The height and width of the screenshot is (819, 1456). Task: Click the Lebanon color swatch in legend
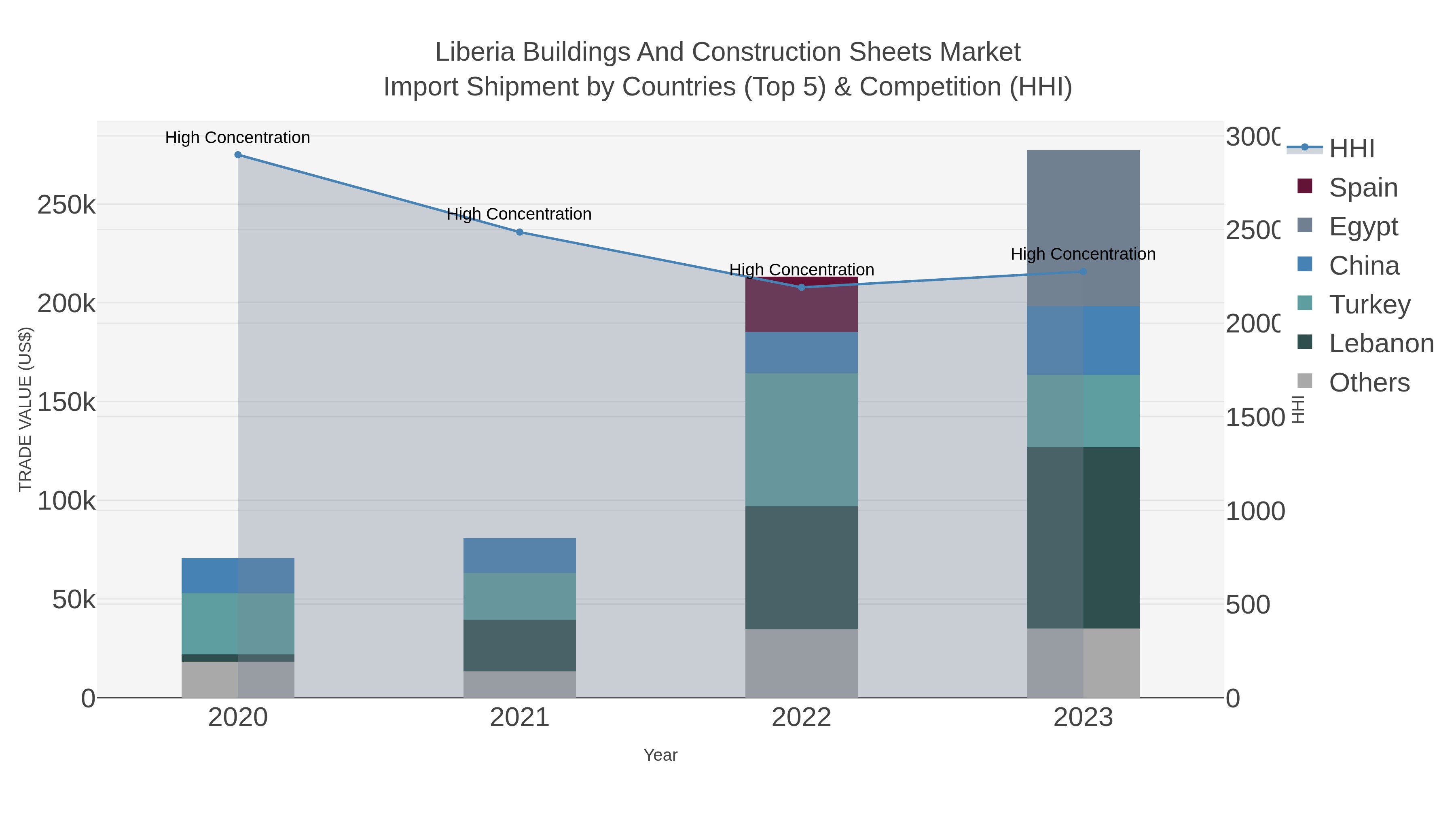click(x=1304, y=342)
